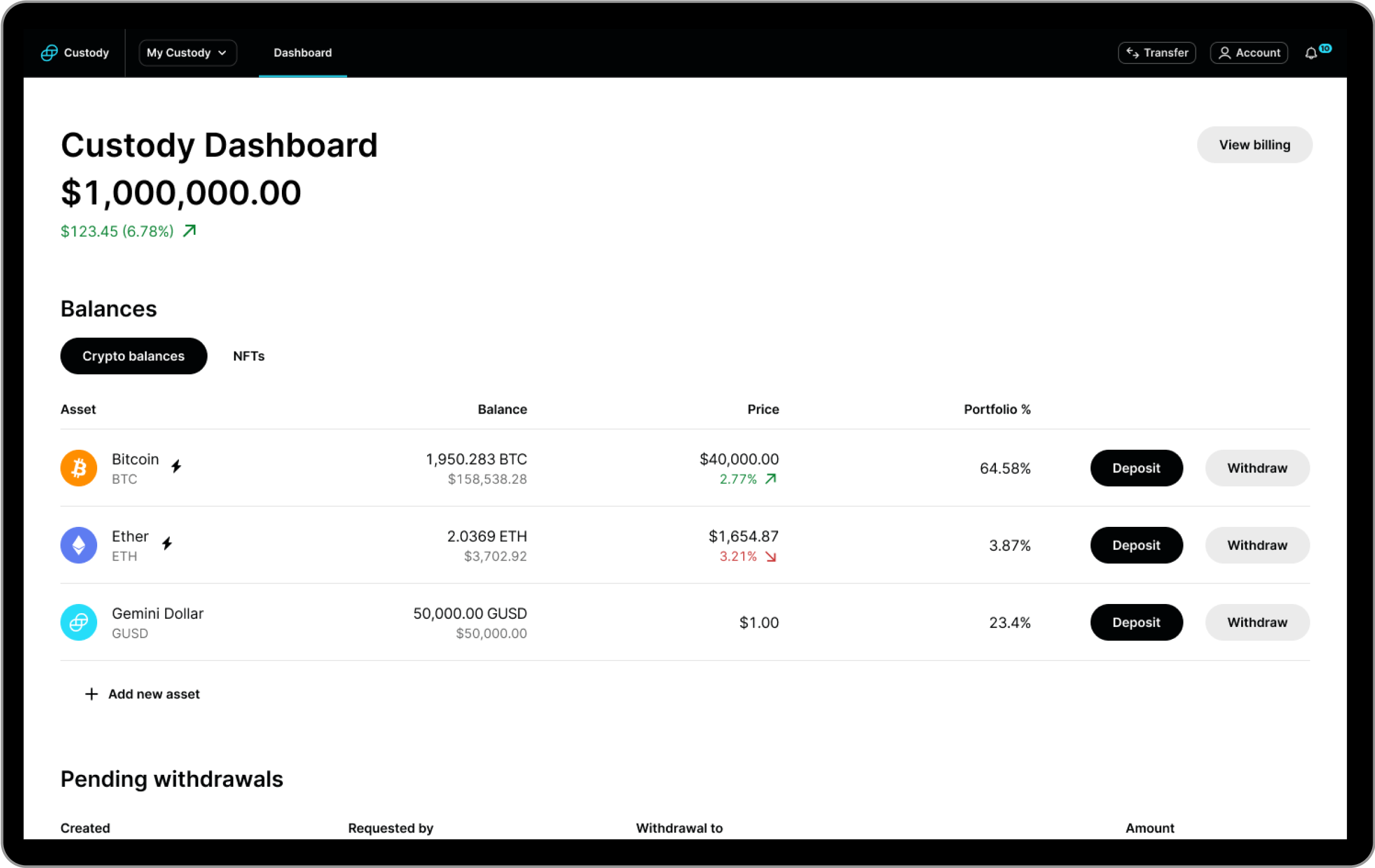1375x868 pixels.
Task: Click the notification bell icon with badge
Action: [x=1312, y=53]
